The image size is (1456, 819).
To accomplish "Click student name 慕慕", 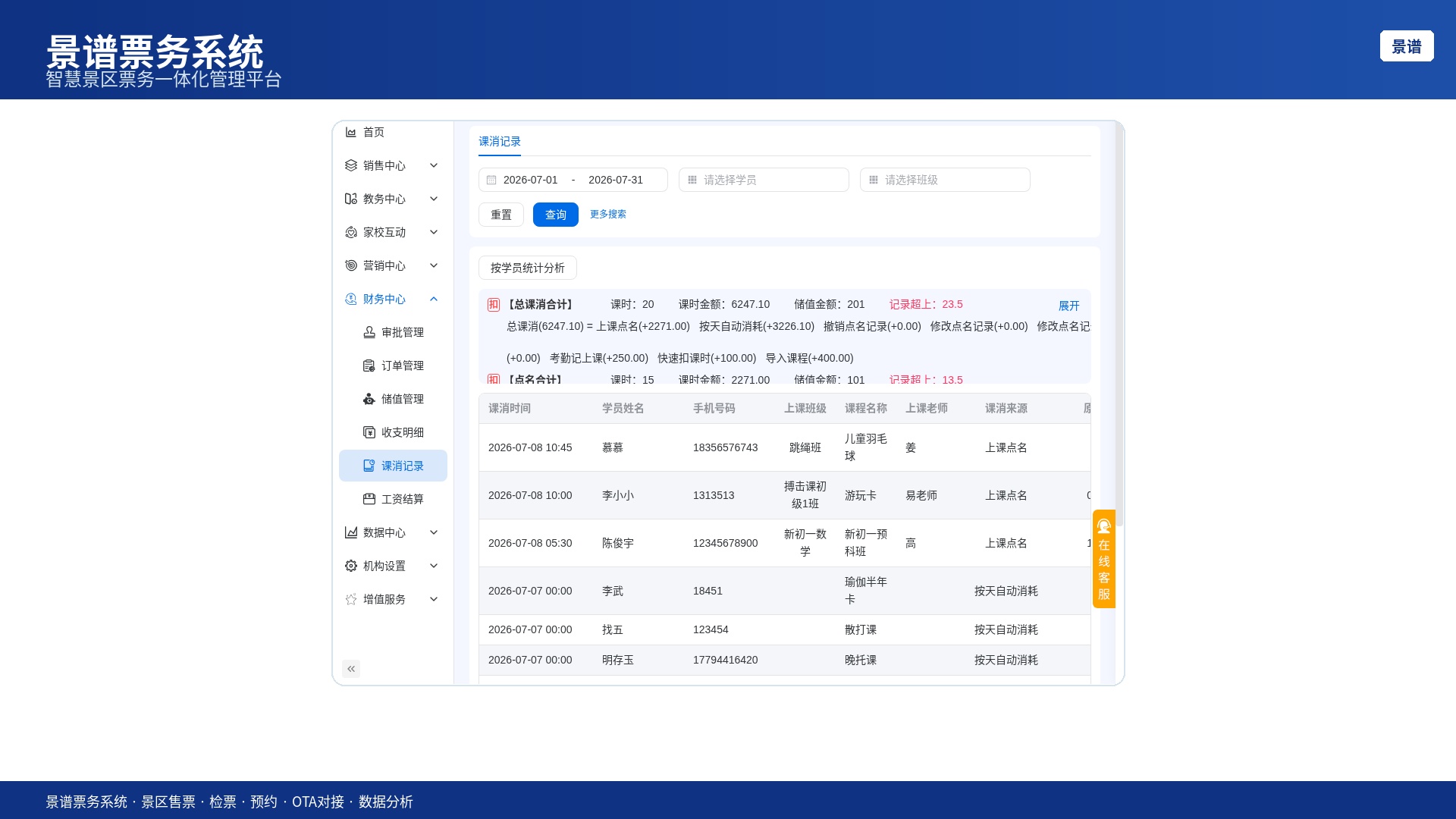I will click(613, 447).
